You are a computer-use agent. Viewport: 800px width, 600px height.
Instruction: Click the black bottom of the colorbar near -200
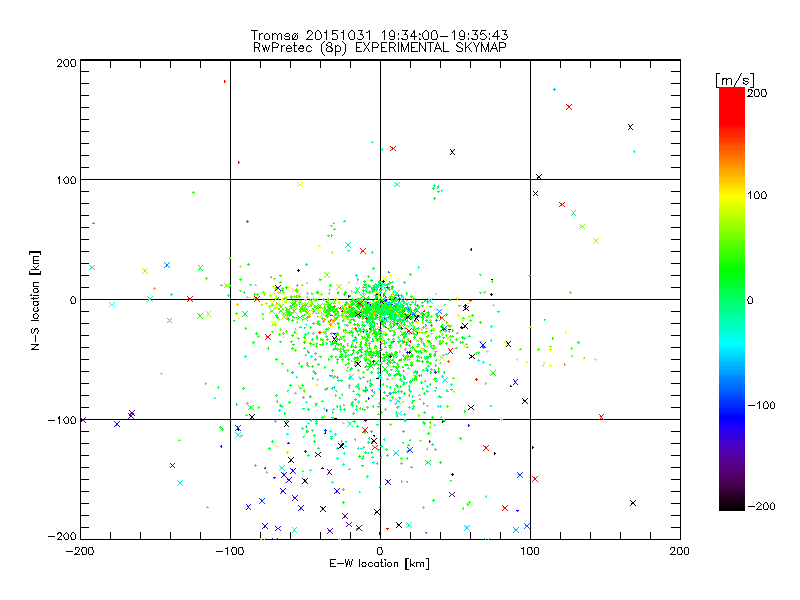pyautogui.click(x=732, y=505)
